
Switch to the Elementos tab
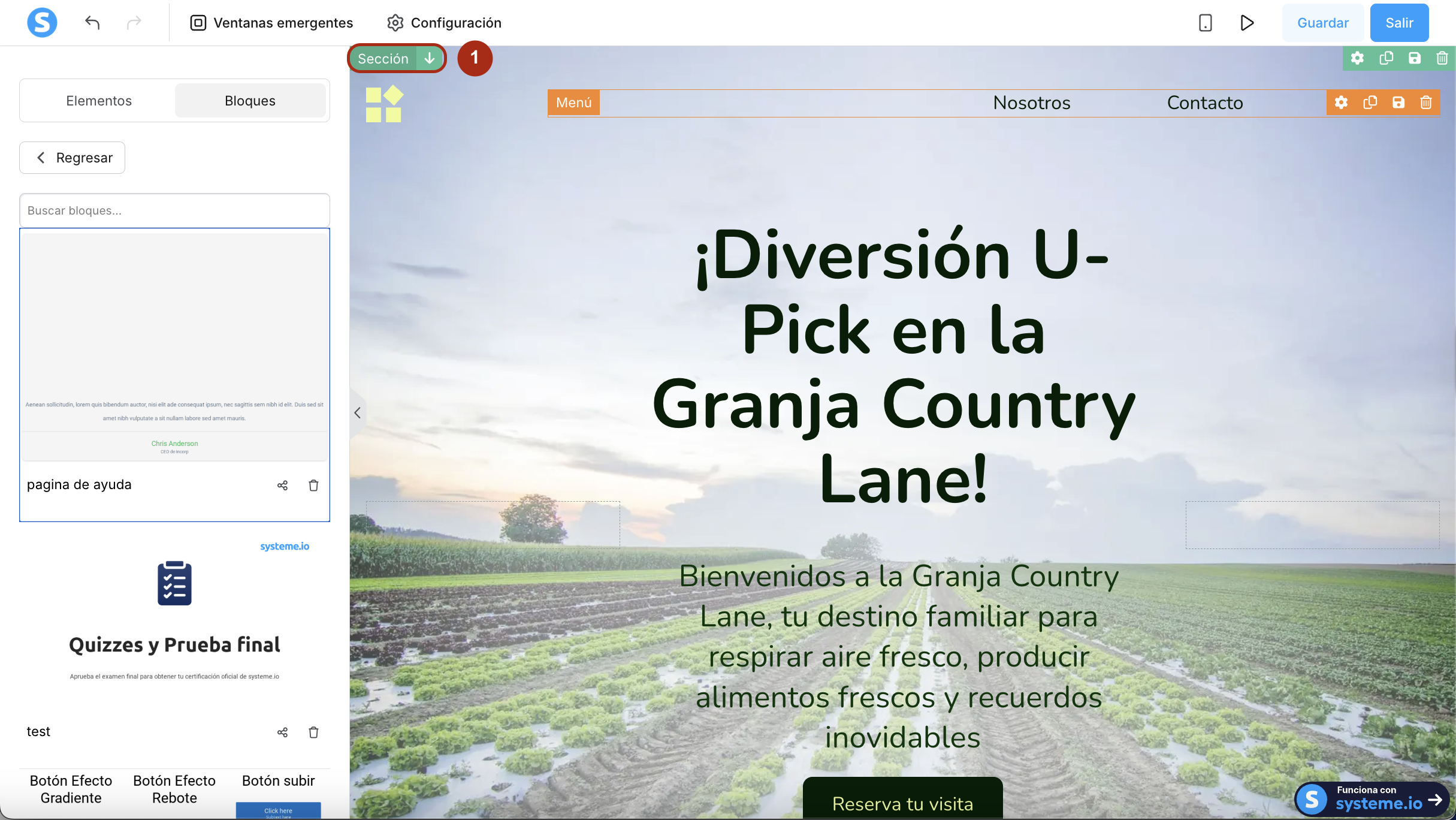pos(99,101)
